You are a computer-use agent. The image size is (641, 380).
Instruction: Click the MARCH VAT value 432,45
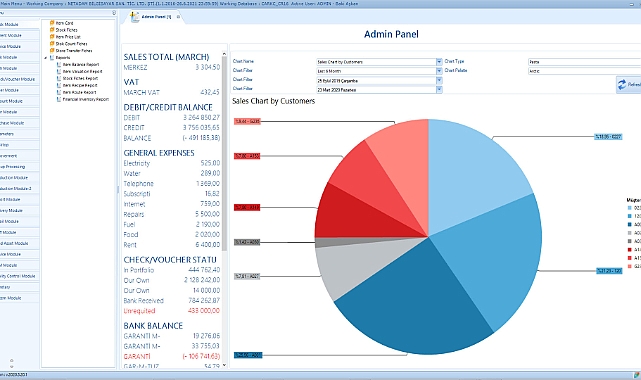[x=210, y=92]
